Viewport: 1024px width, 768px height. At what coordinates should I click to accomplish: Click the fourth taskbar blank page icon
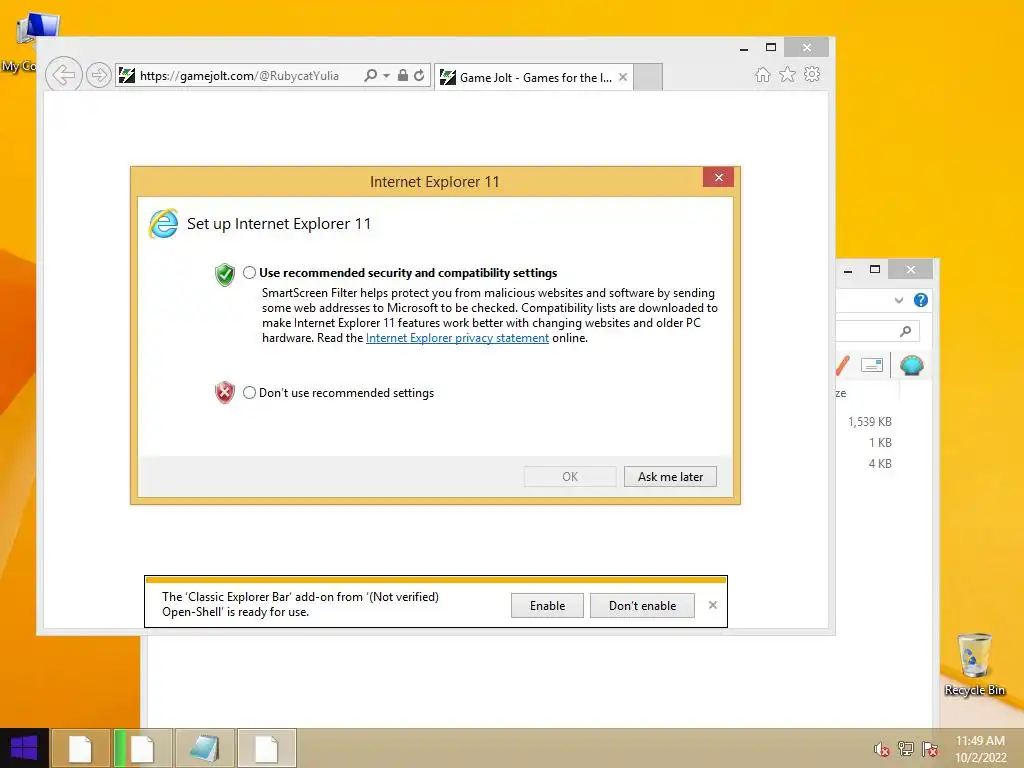[266, 748]
